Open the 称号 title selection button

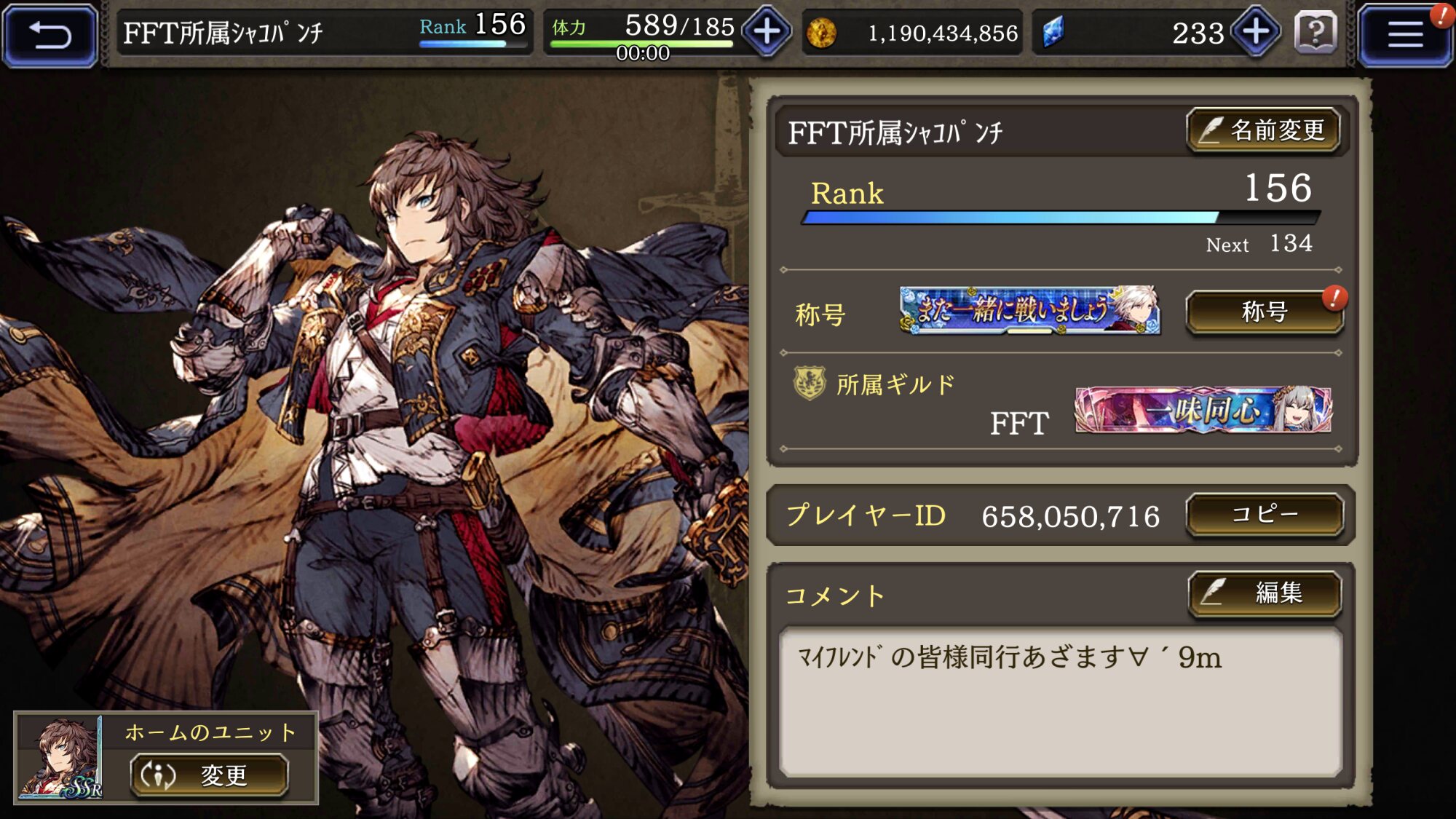click(1264, 312)
